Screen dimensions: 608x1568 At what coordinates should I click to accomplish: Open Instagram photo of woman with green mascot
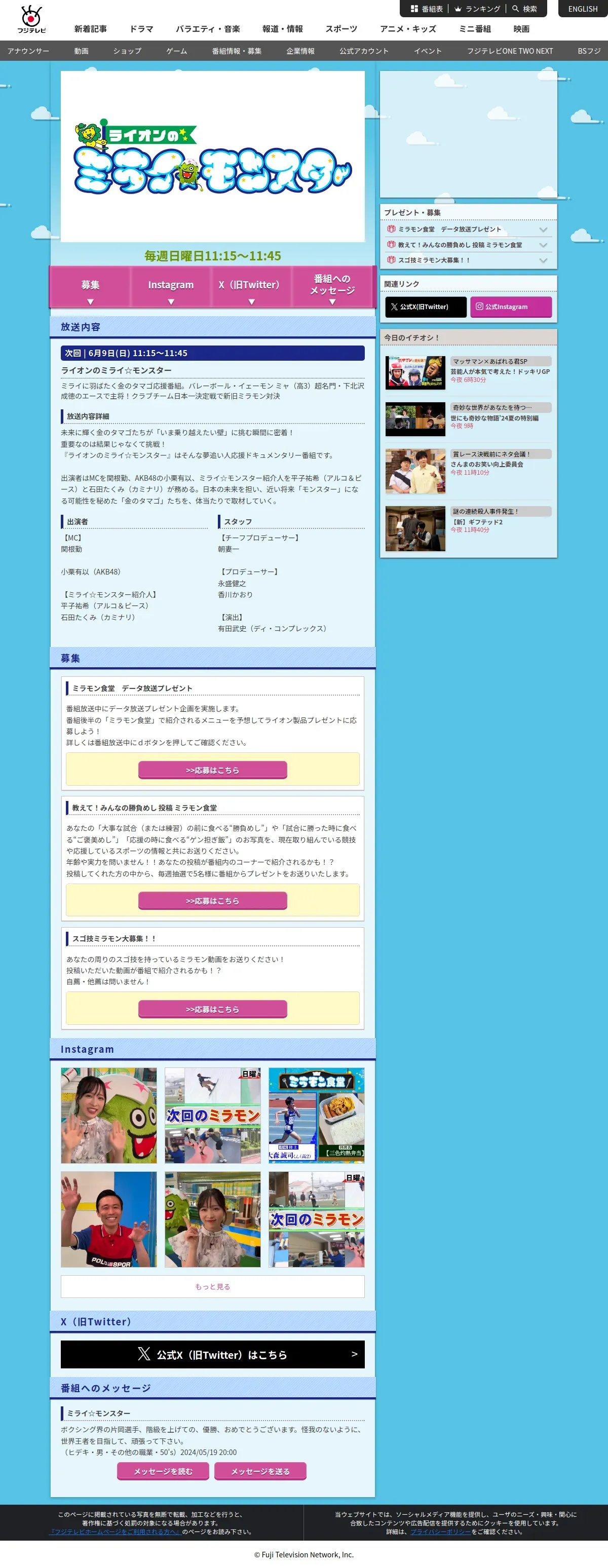click(108, 1115)
